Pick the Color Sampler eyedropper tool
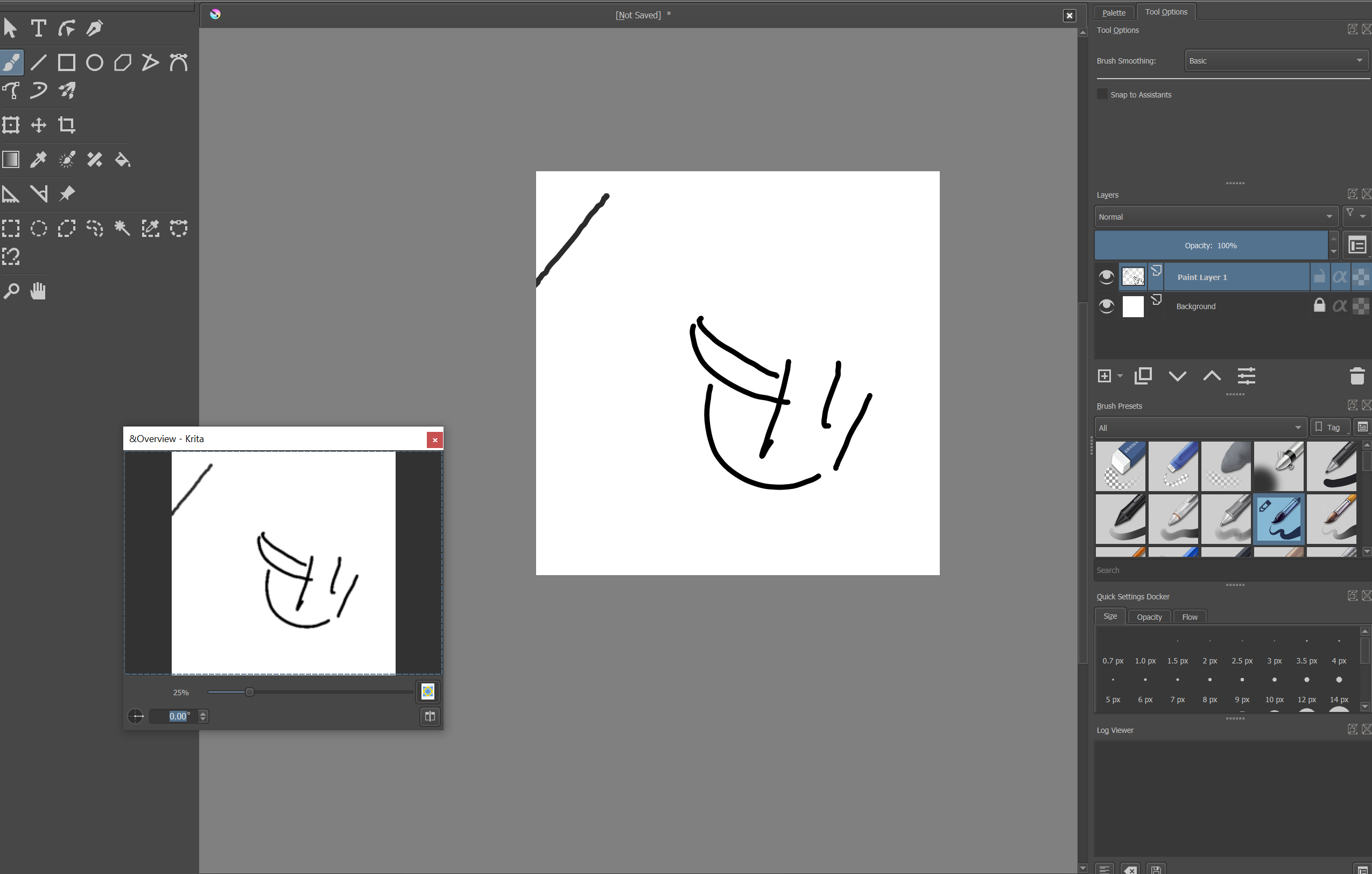 [38, 159]
